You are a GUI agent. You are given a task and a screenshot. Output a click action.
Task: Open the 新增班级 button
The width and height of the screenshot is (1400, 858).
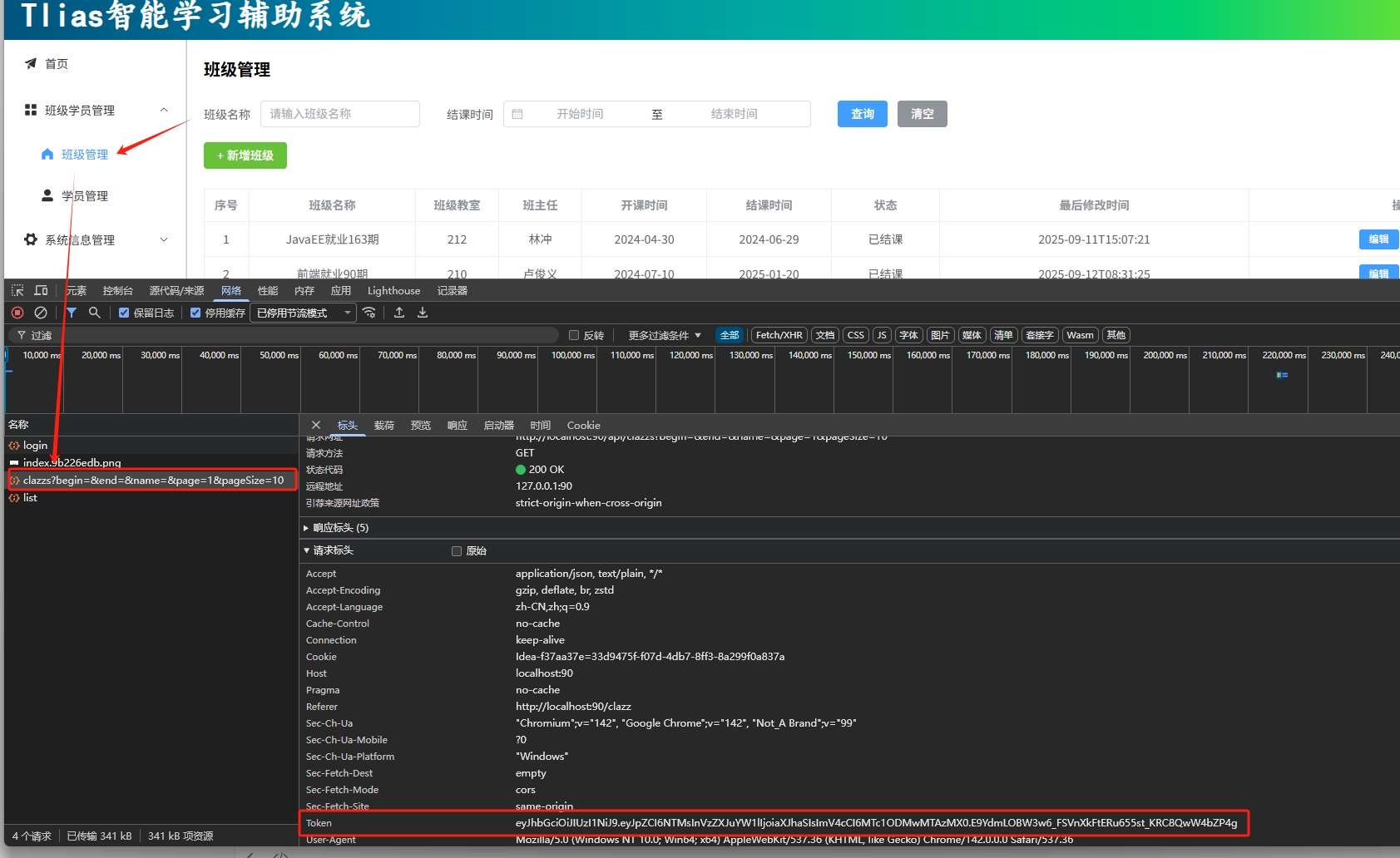[x=245, y=155]
